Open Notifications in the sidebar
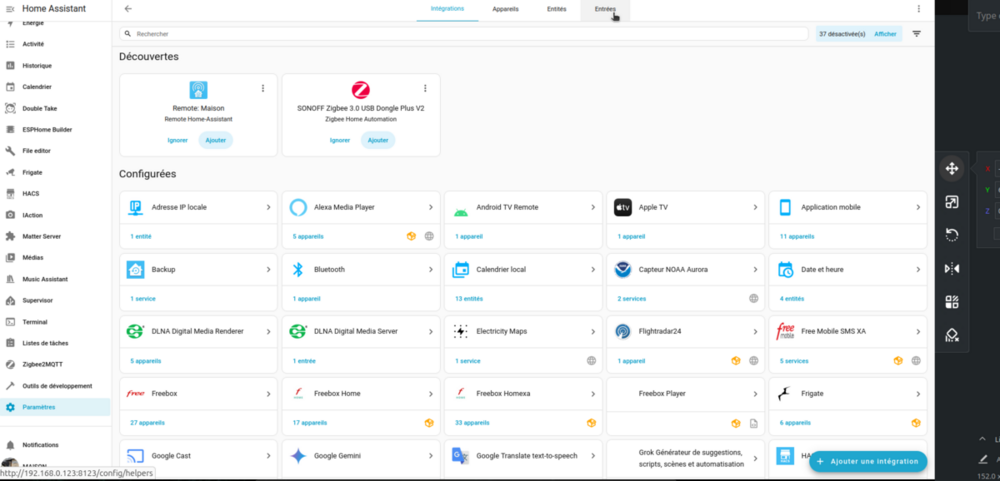 coord(40,445)
